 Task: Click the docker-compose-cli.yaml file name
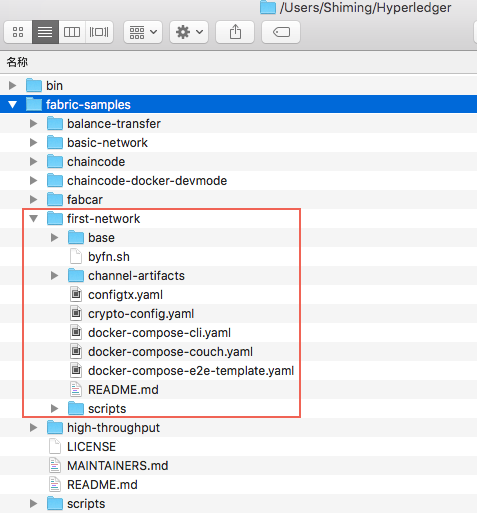click(x=159, y=333)
